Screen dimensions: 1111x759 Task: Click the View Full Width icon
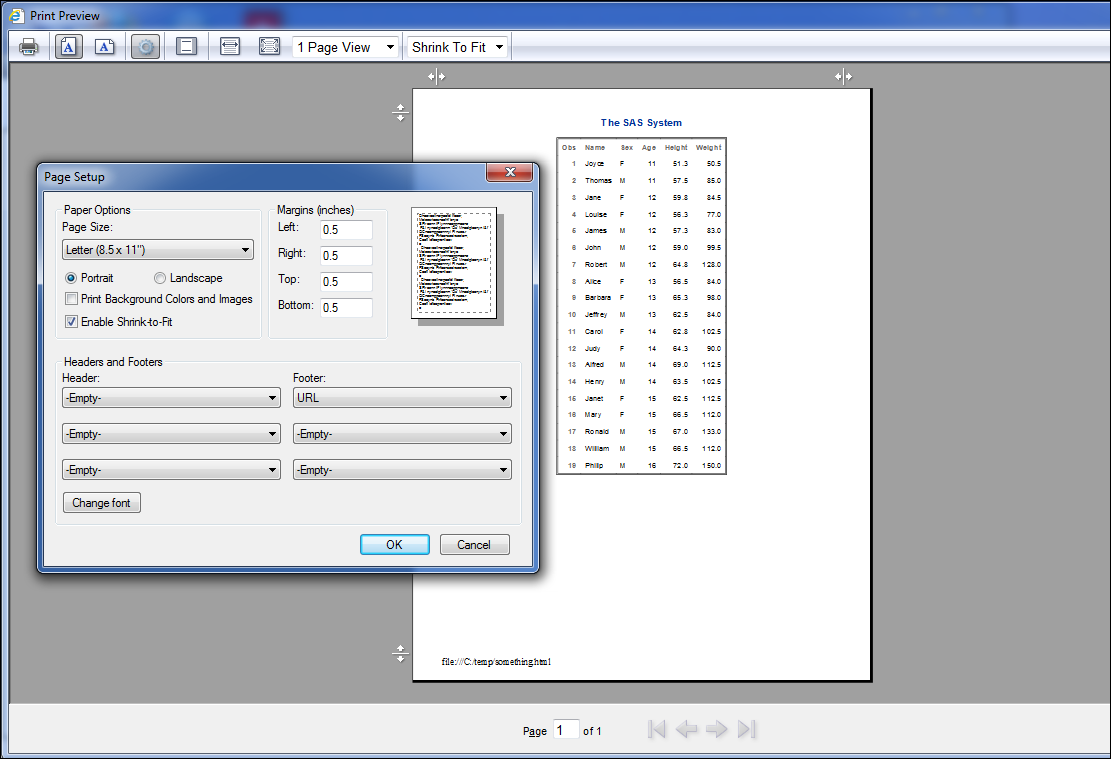coord(229,46)
